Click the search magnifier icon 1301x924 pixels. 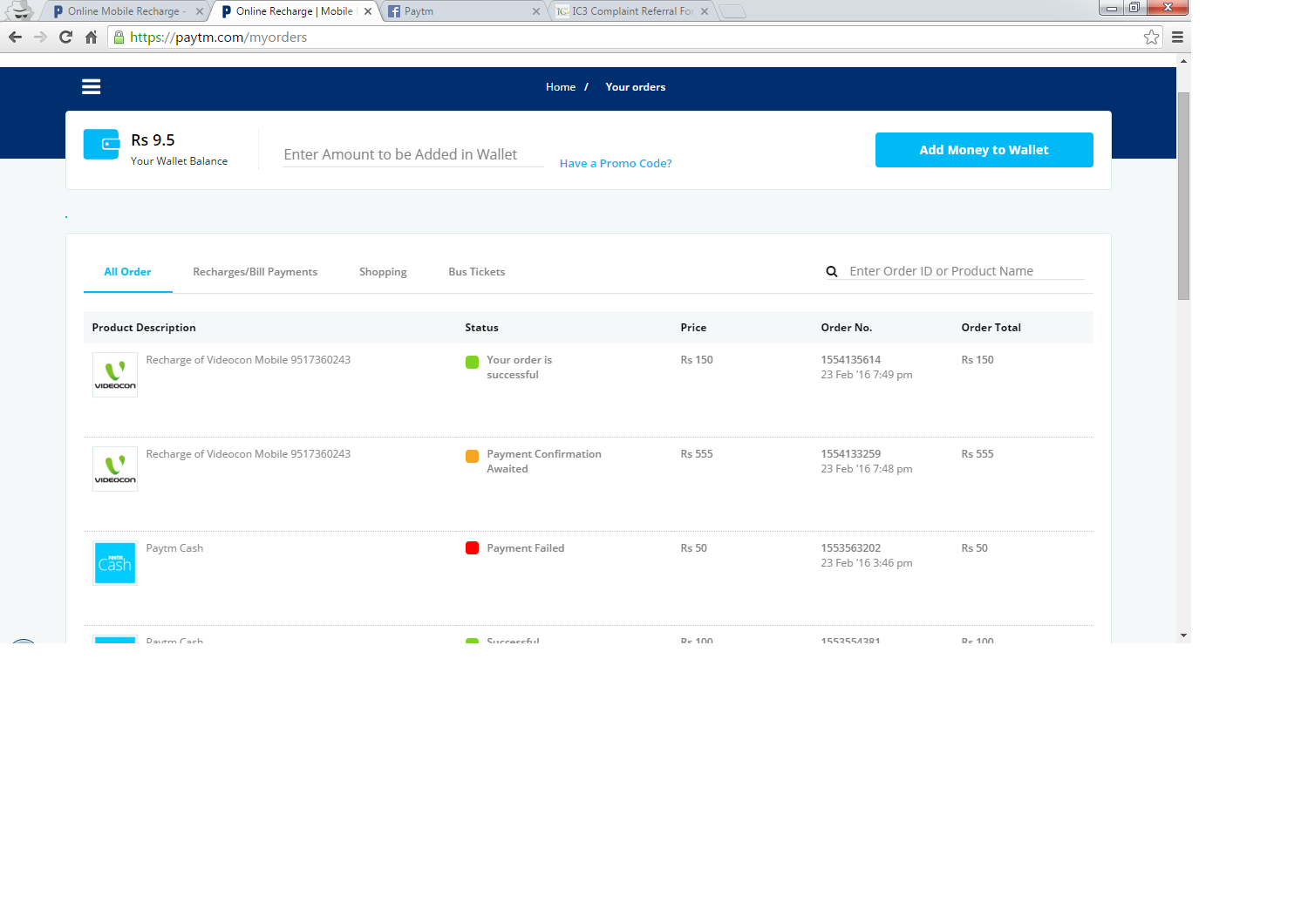click(x=832, y=272)
